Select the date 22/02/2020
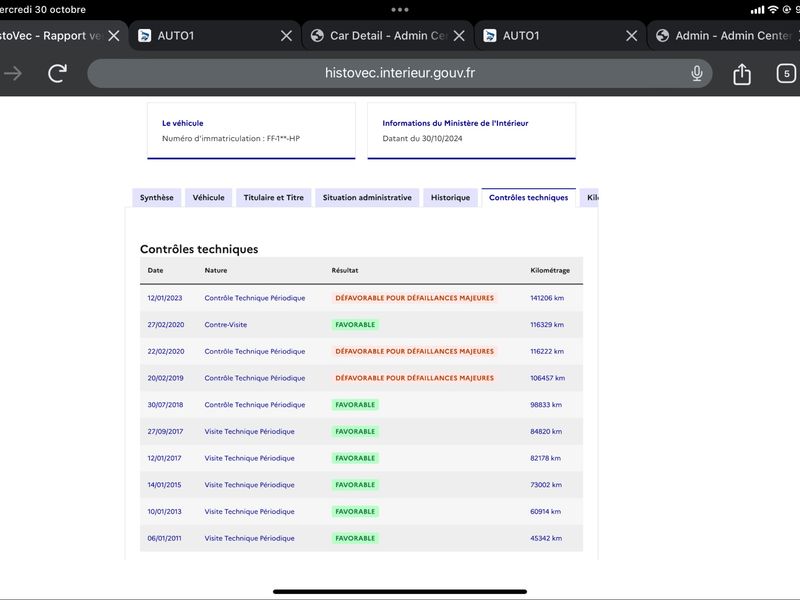 (166, 352)
